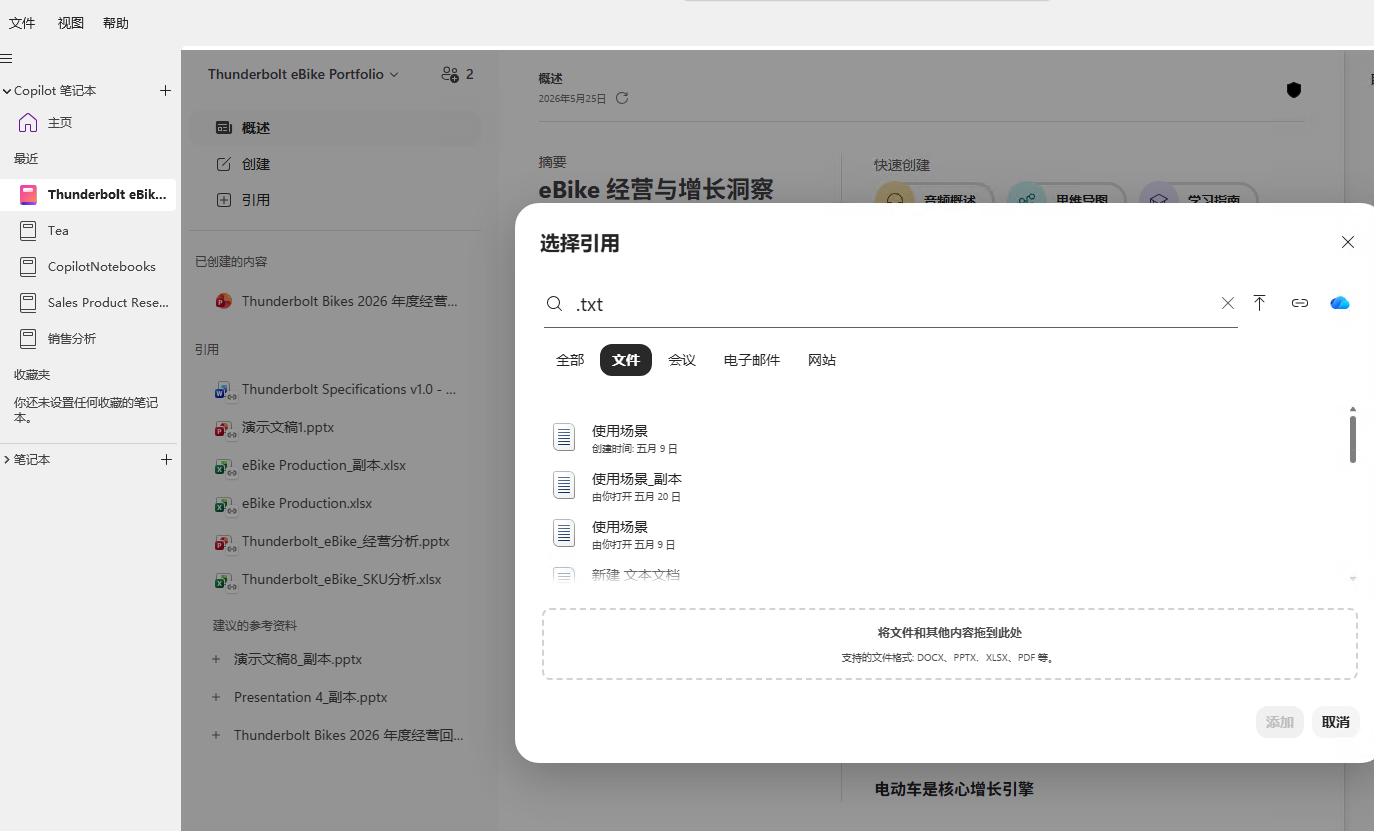This screenshot has width=1374, height=831.
Task: Select the 引用 navigation item
Action: (x=335, y=200)
